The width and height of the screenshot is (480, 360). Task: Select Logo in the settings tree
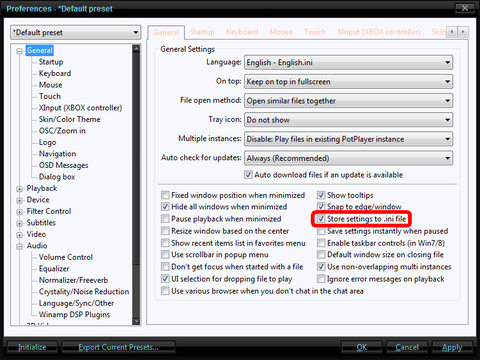point(47,142)
